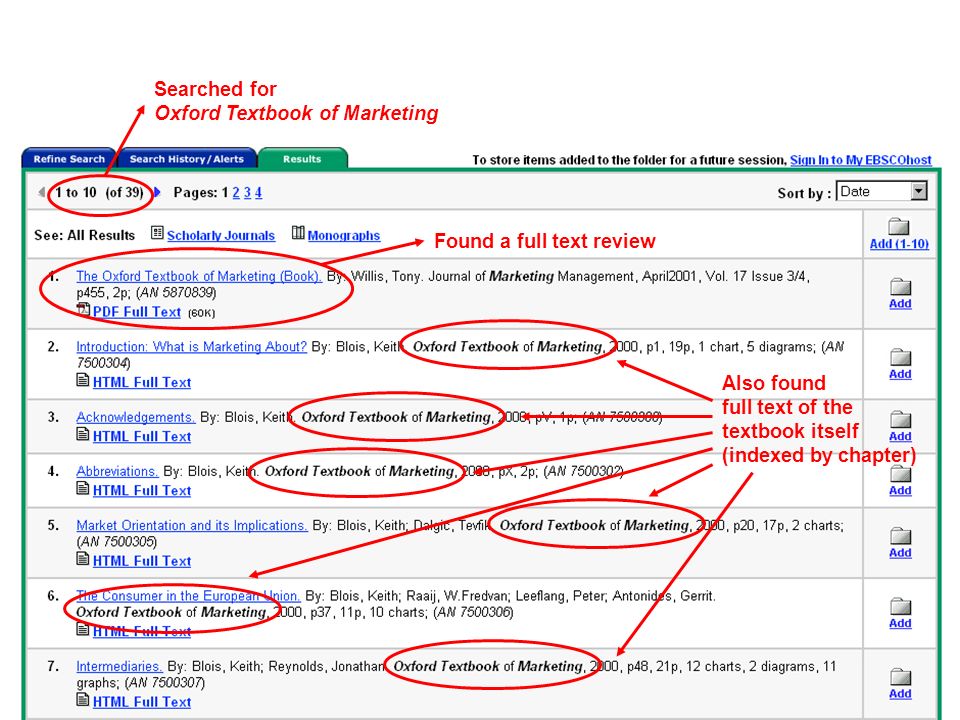This screenshot has width=960, height=720.
Task: Open HTML Full Text for Introduction result
Action: pos(142,383)
